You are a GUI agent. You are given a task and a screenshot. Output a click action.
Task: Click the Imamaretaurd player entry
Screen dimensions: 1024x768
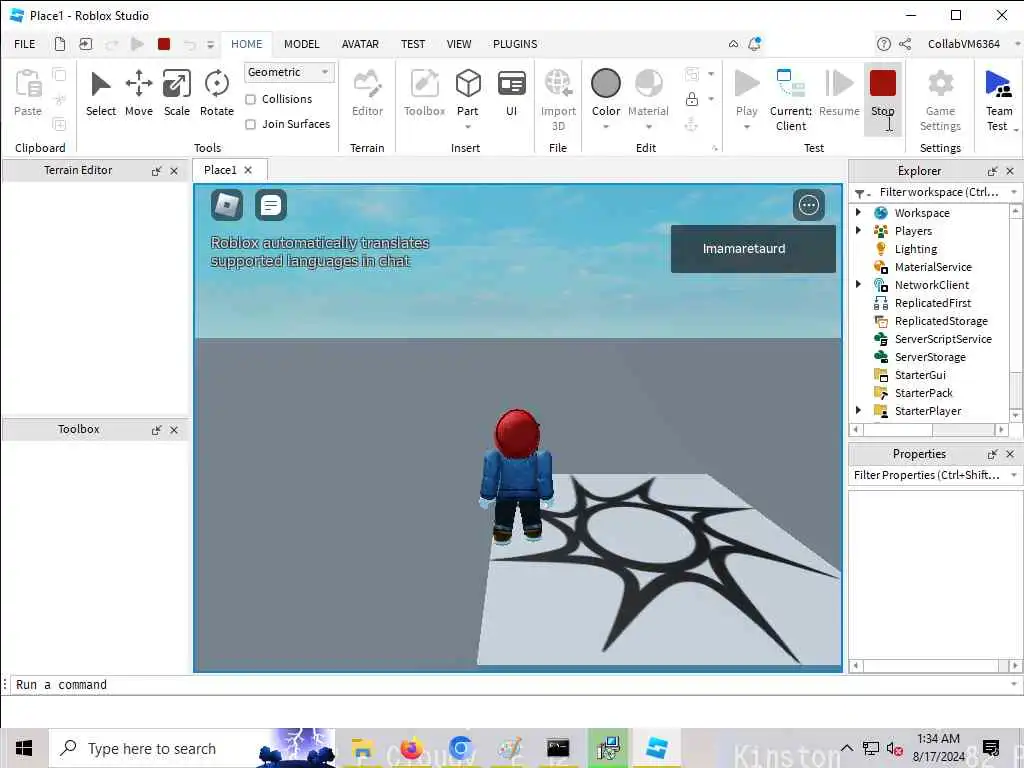[x=753, y=249]
